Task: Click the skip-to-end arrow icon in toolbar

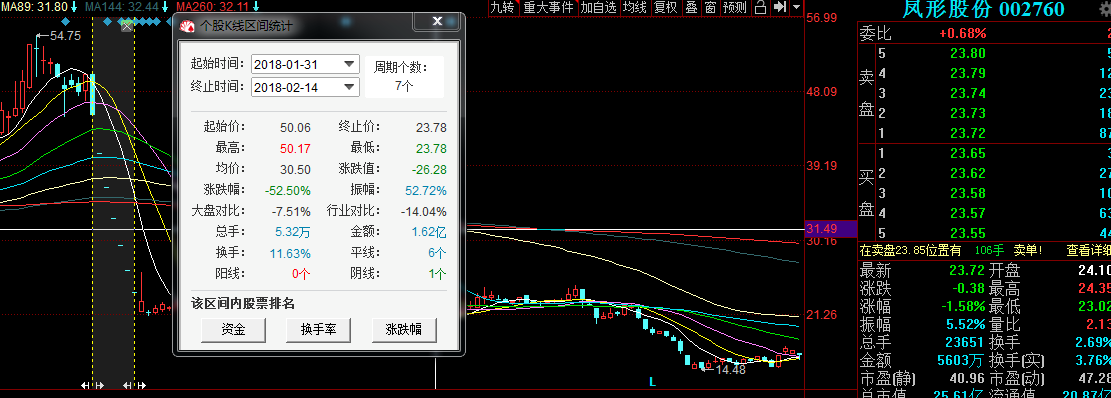Action: click(x=779, y=8)
